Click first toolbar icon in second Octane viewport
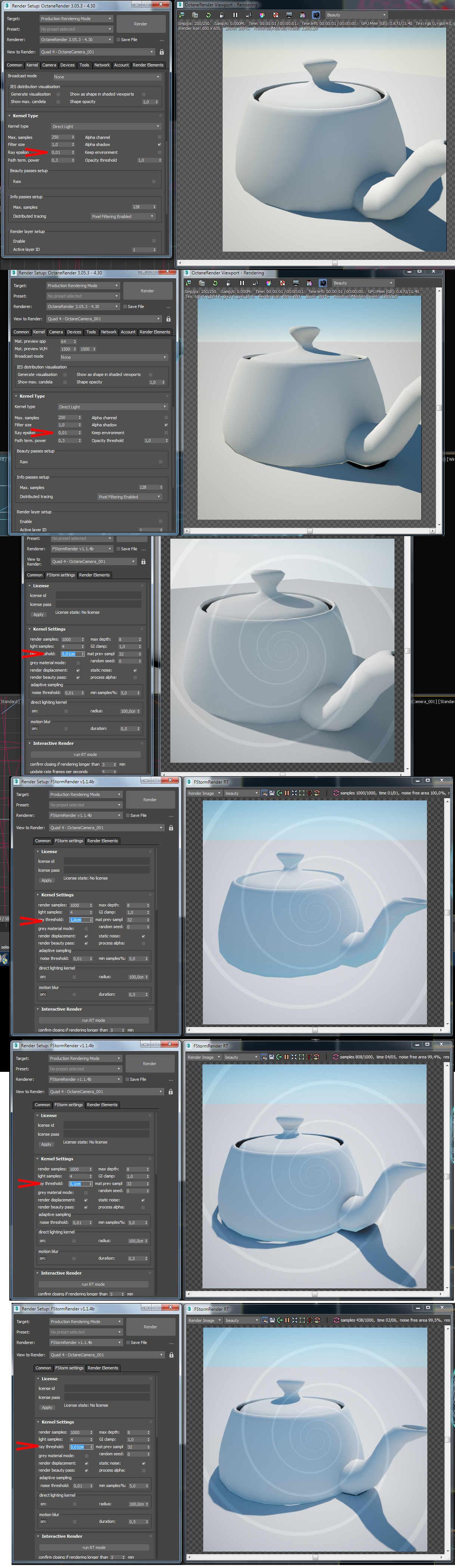The height and width of the screenshot is (1568, 455). 188,283
